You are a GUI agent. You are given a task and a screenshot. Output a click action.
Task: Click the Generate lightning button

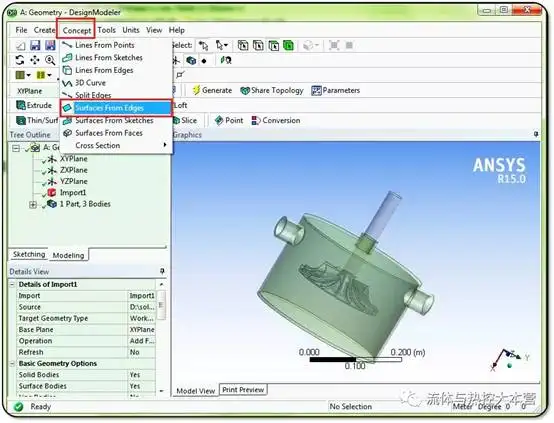pos(212,90)
